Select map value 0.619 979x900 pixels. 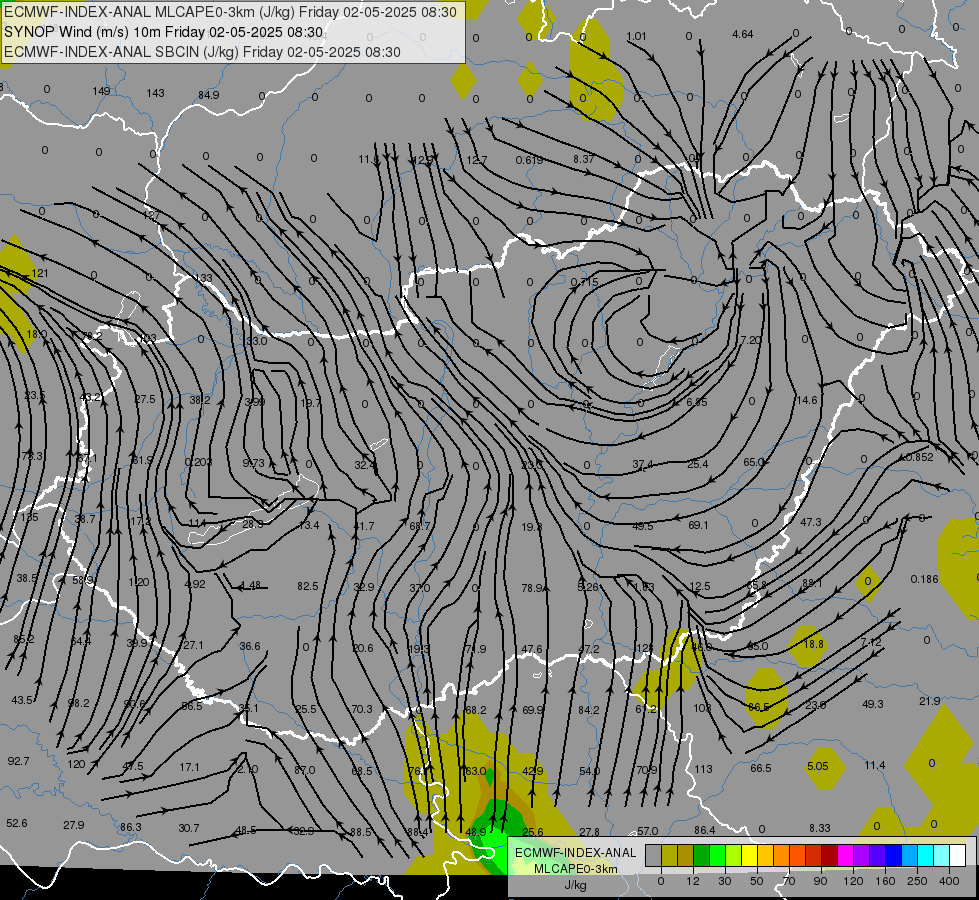[x=529, y=160]
